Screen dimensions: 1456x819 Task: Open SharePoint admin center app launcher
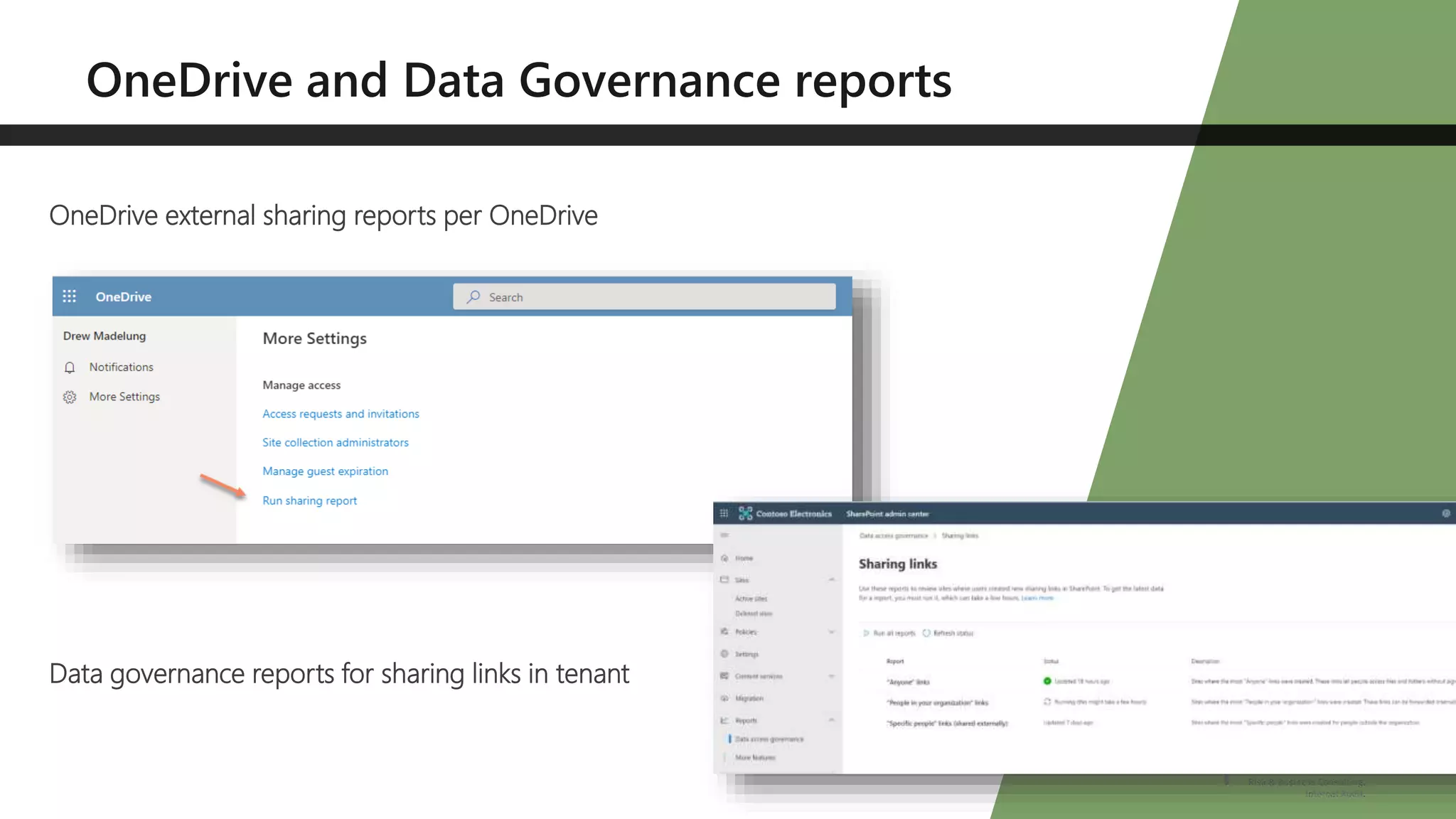click(x=724, y=513)
